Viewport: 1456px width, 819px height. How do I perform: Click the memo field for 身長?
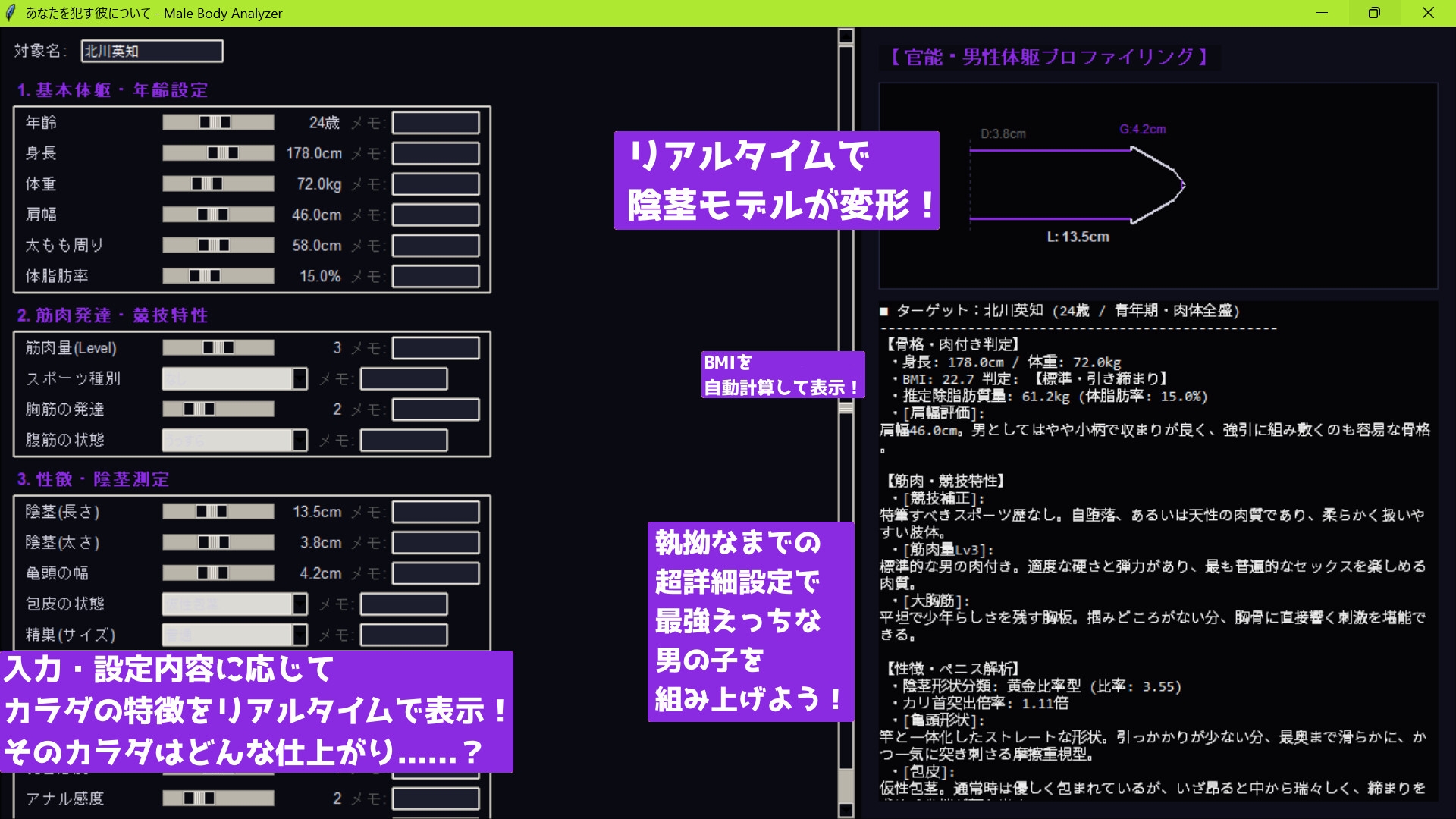pos(435,153)
